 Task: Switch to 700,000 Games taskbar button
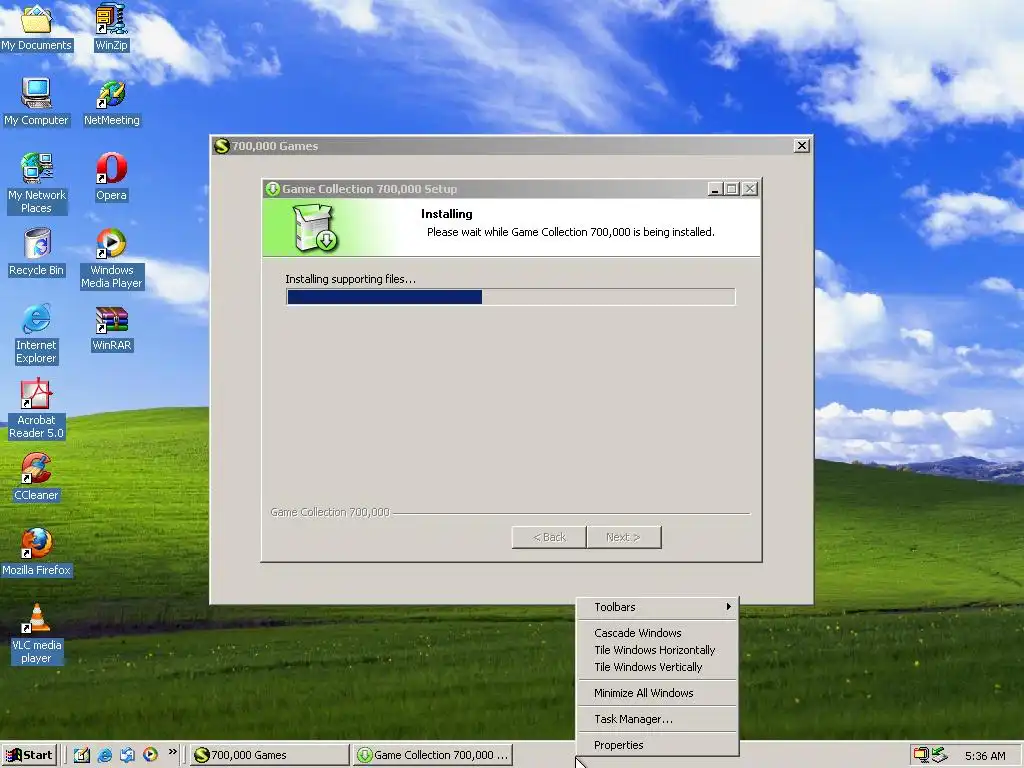270,755
